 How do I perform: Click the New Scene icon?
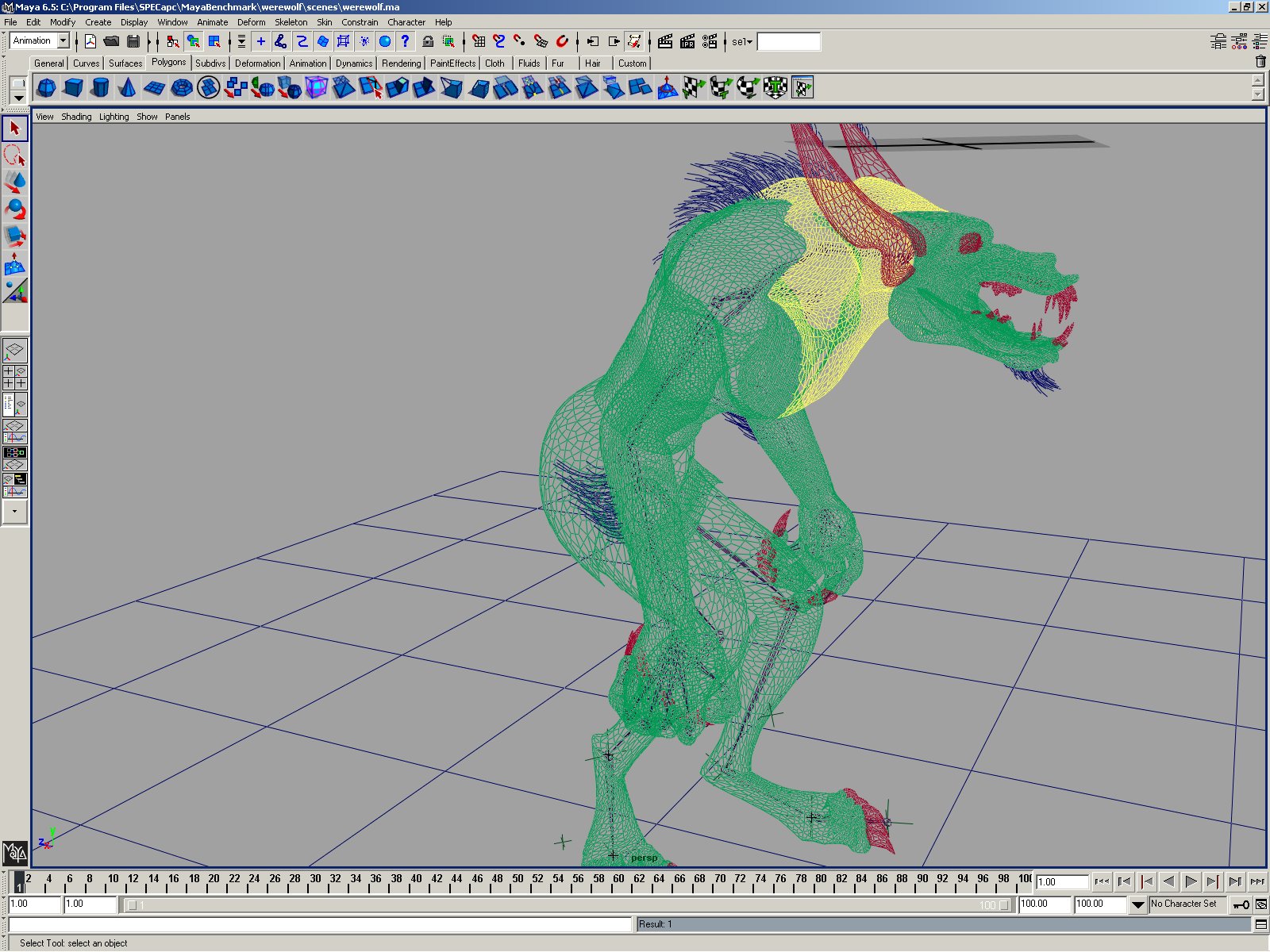click(x=90, y=41)
